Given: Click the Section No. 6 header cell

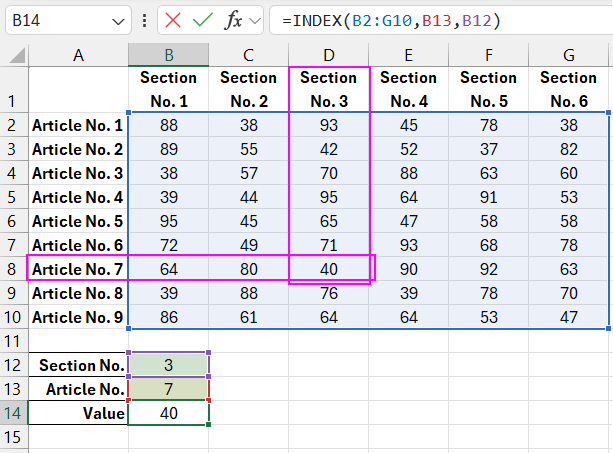Looking at the screenshot, I should pos(569,90).
